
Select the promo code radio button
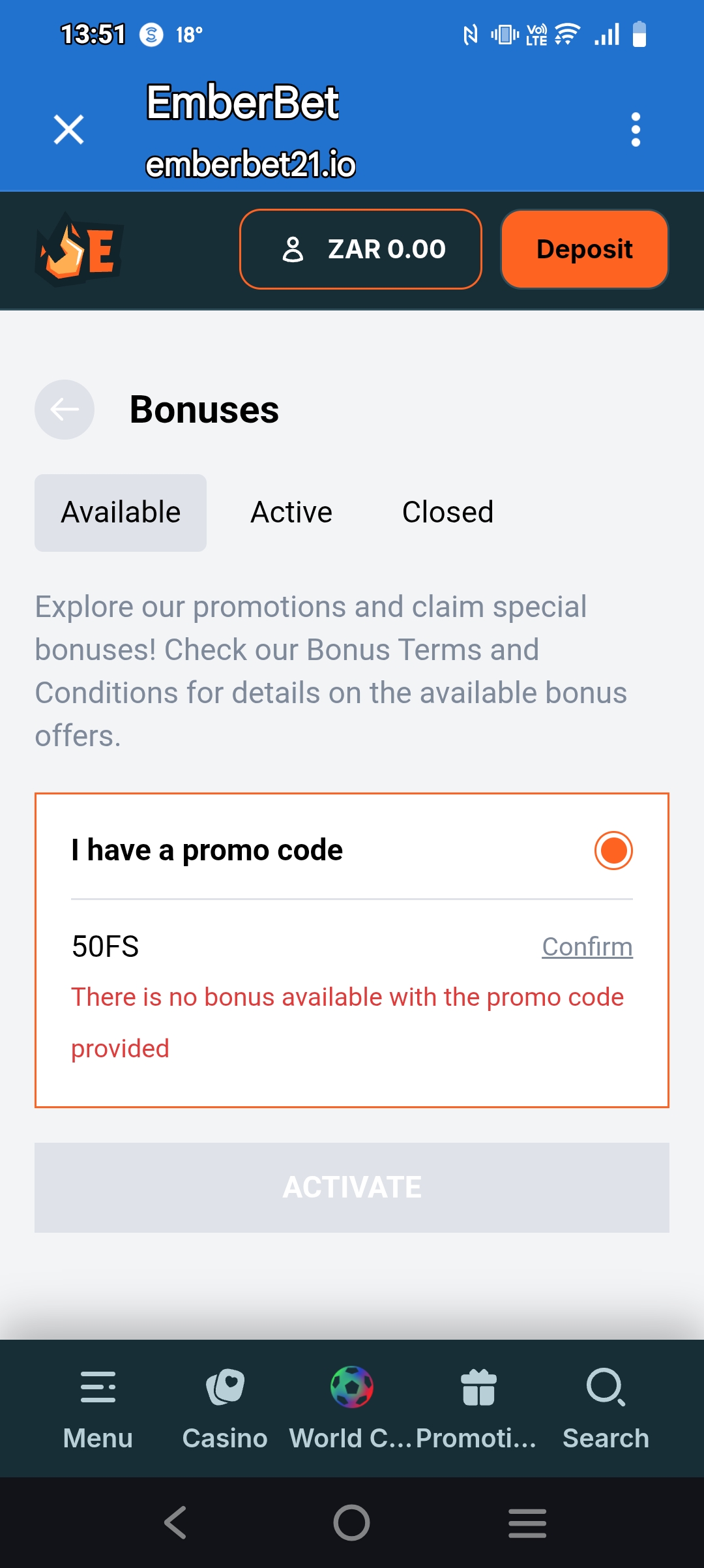pyautogui.click(x=613, y=851)
